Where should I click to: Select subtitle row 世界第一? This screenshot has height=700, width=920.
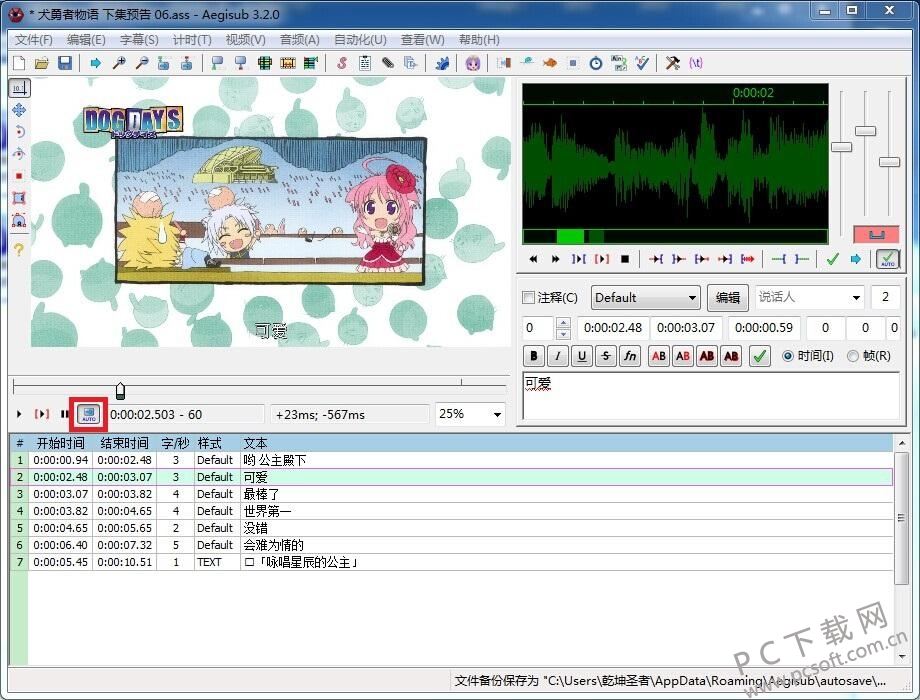pyautogui.click(x=451, y=510)
